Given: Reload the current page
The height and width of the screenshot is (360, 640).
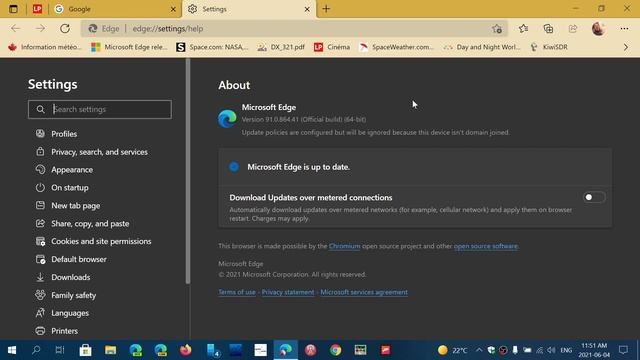Looking at the screenshot, I should click(x=65, y=29).
